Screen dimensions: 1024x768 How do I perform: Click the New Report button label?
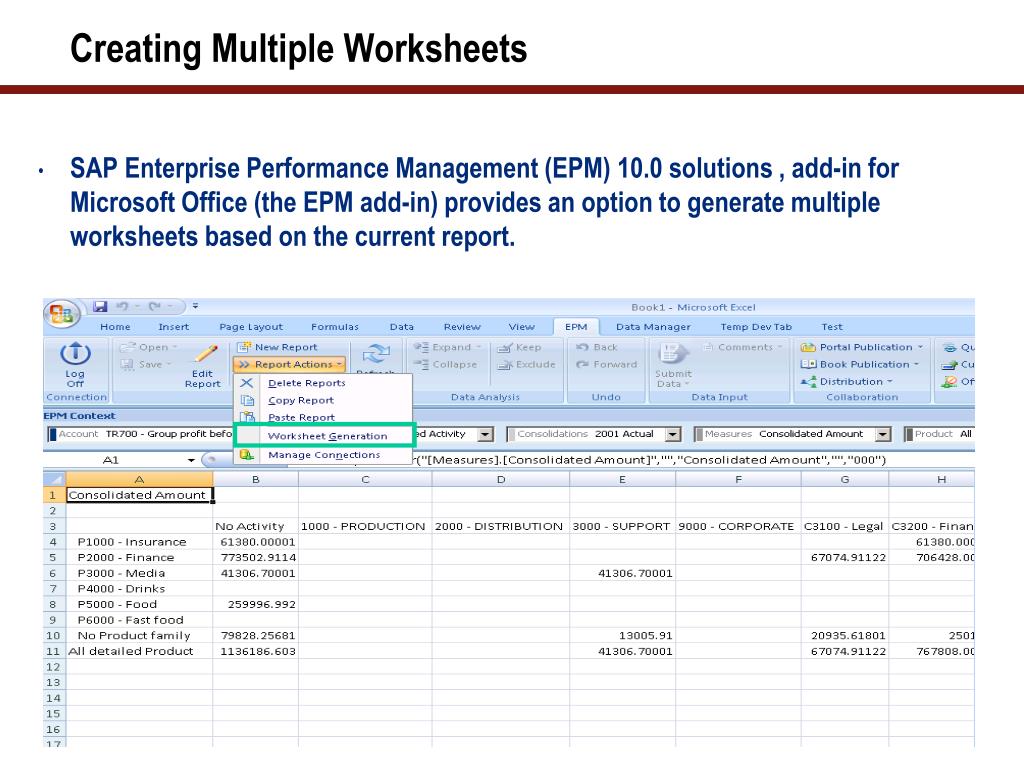point(285,347)
